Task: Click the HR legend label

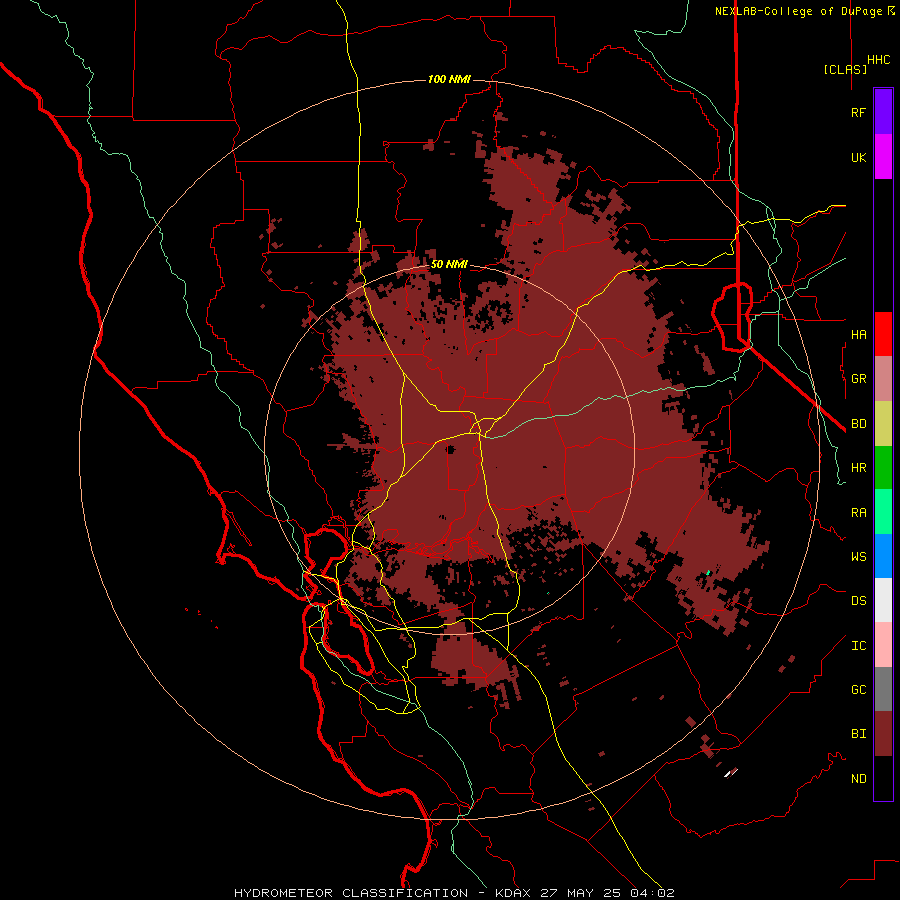Action: (858, 468)
